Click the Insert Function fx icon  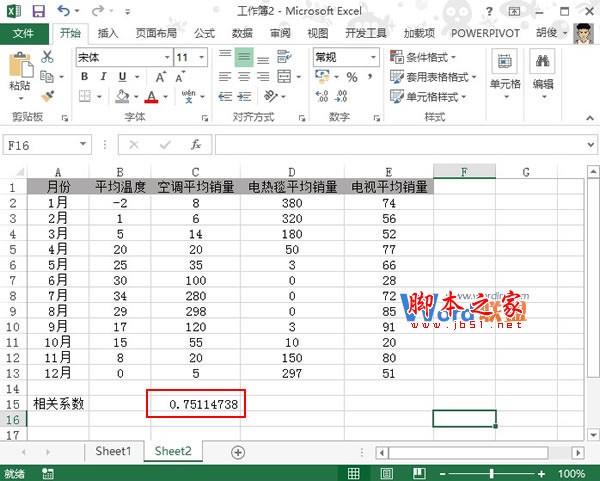tap(197, 144)
